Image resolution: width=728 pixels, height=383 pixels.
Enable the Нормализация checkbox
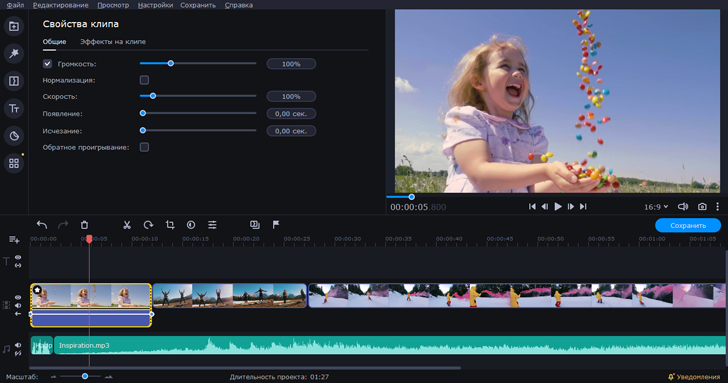(144, 80)
